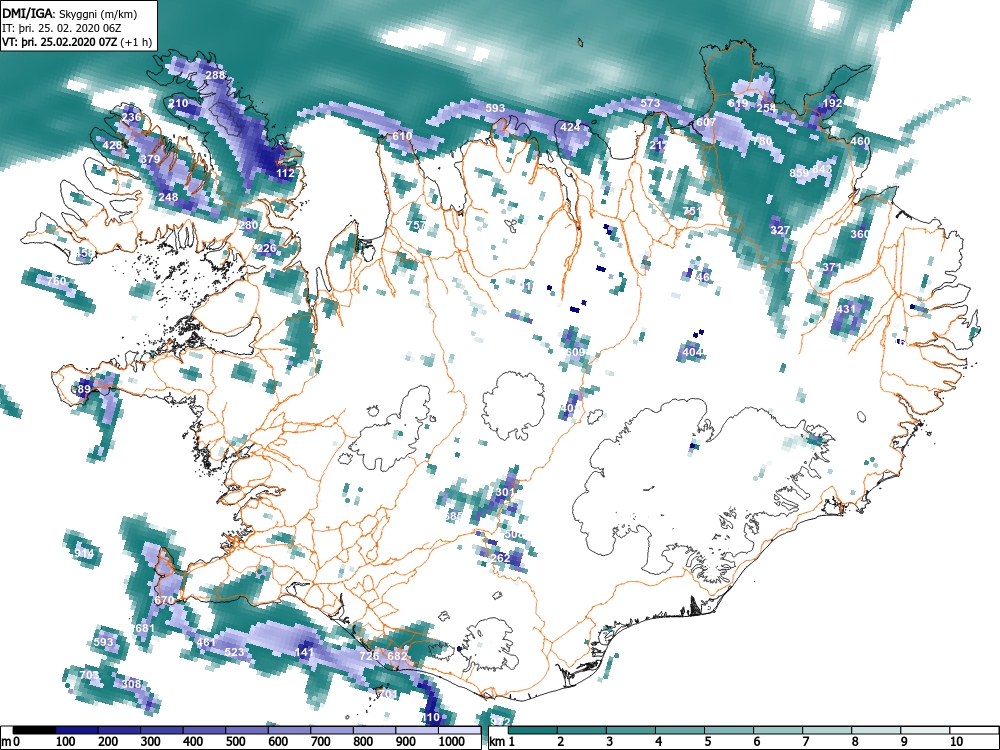The height and width of the screenshot is (750, 1000).
Task: Click visibility value 701 off the south coast
Action: click(388, 694)
